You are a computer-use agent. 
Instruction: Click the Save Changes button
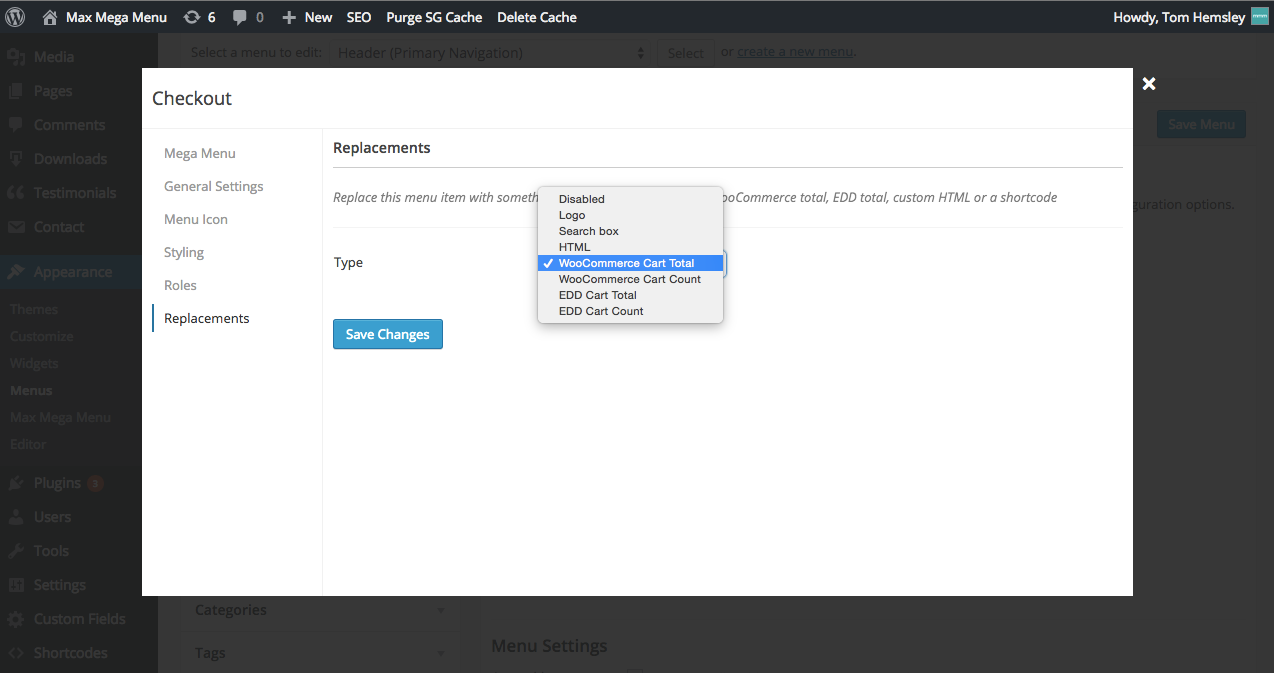pyautogui.click(x=388, y=334)
